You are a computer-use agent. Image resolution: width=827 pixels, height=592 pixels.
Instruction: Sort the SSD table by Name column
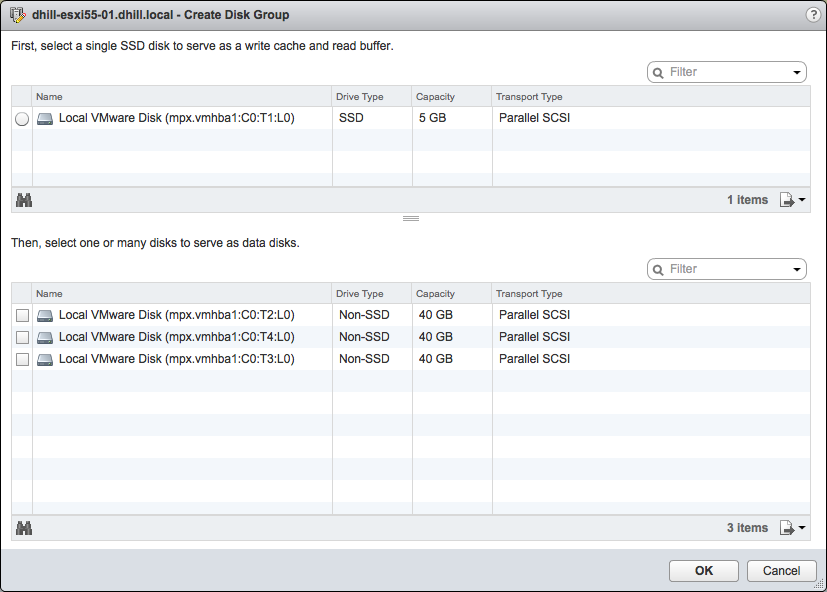point(182,97)
